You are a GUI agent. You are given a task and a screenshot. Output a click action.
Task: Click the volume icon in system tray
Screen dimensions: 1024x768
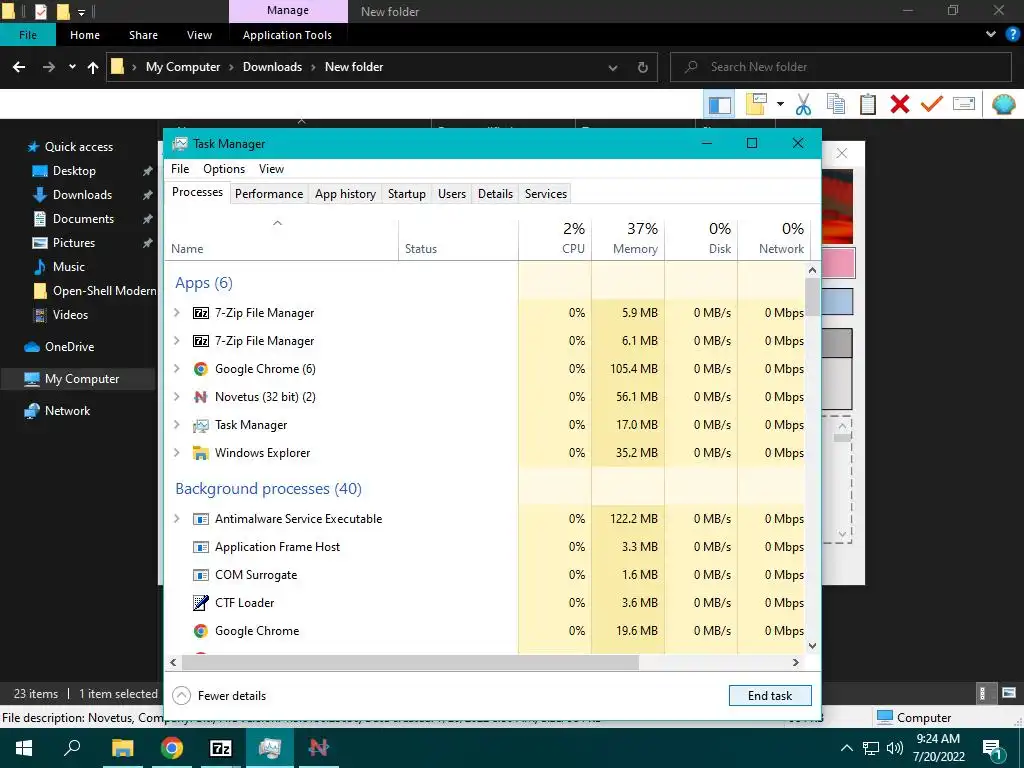coord(894,748)
